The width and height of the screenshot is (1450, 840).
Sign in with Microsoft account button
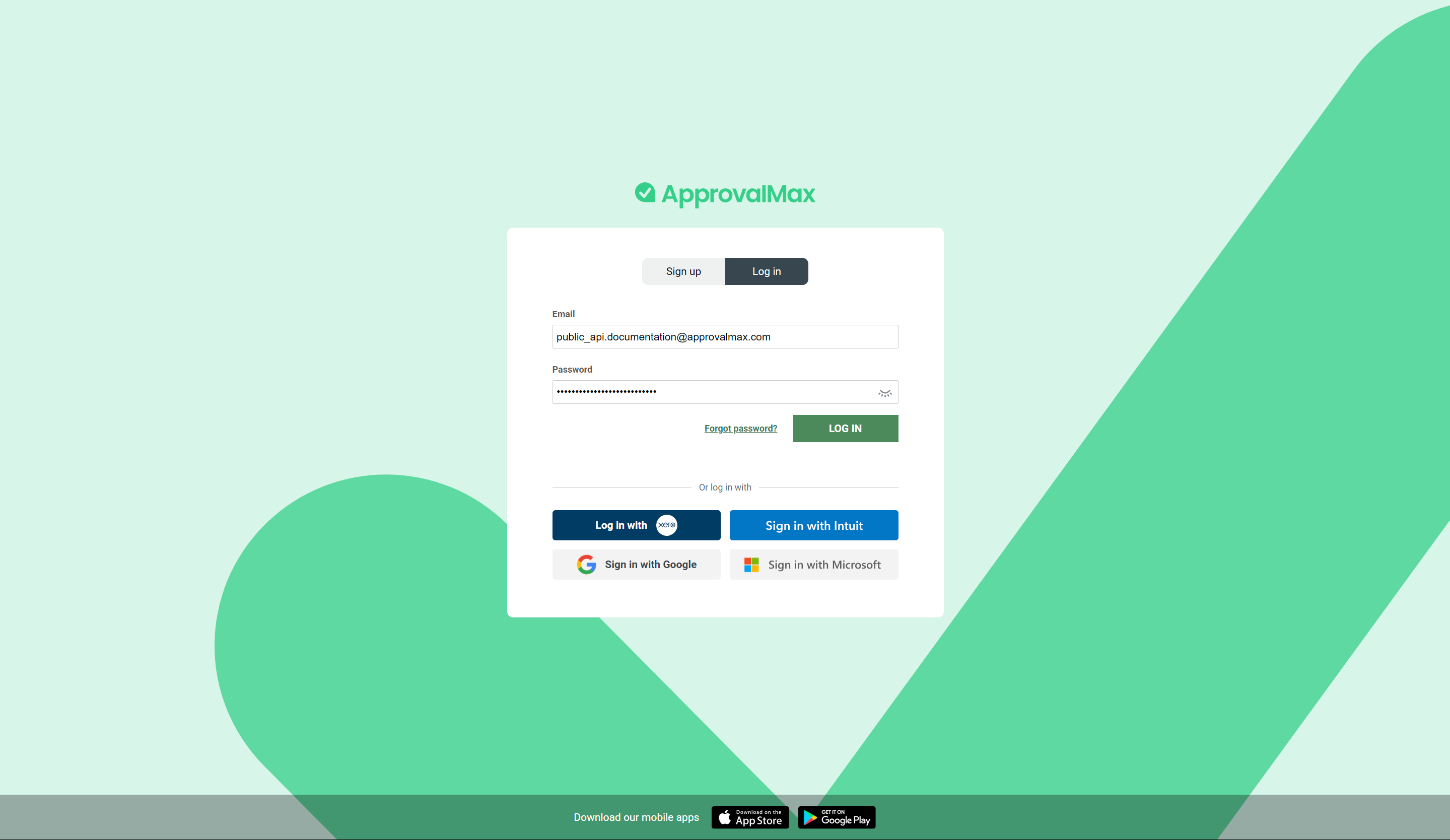[814, 564]
